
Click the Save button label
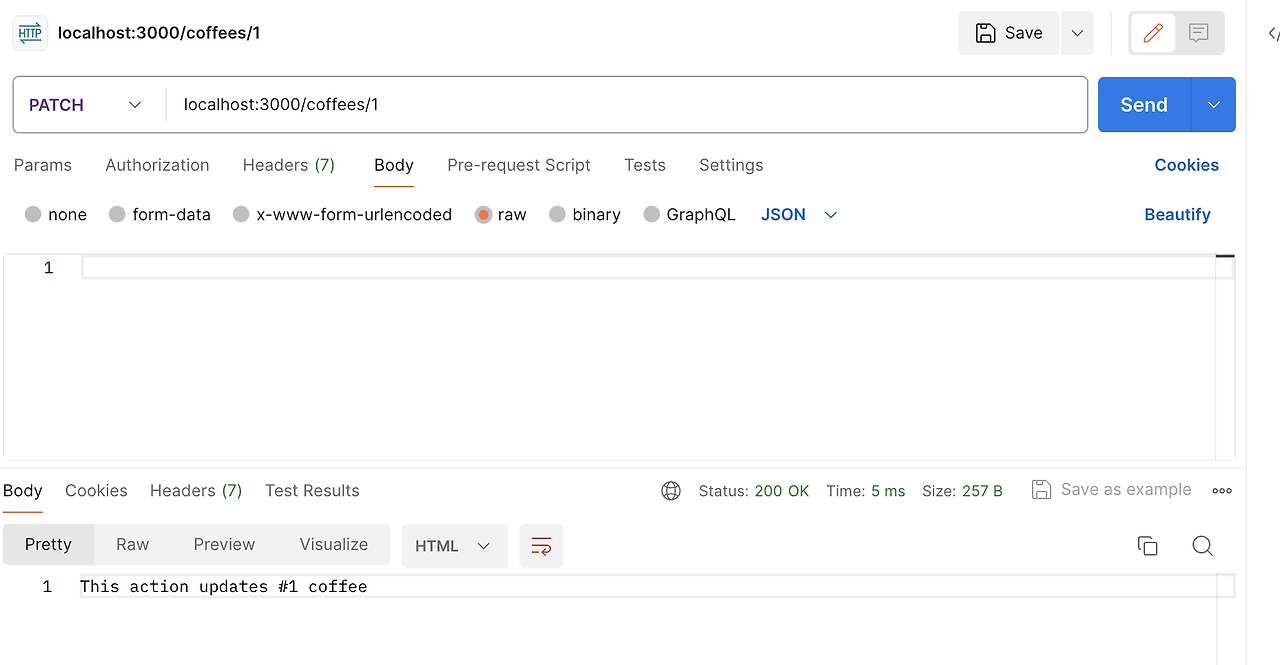1024,33
